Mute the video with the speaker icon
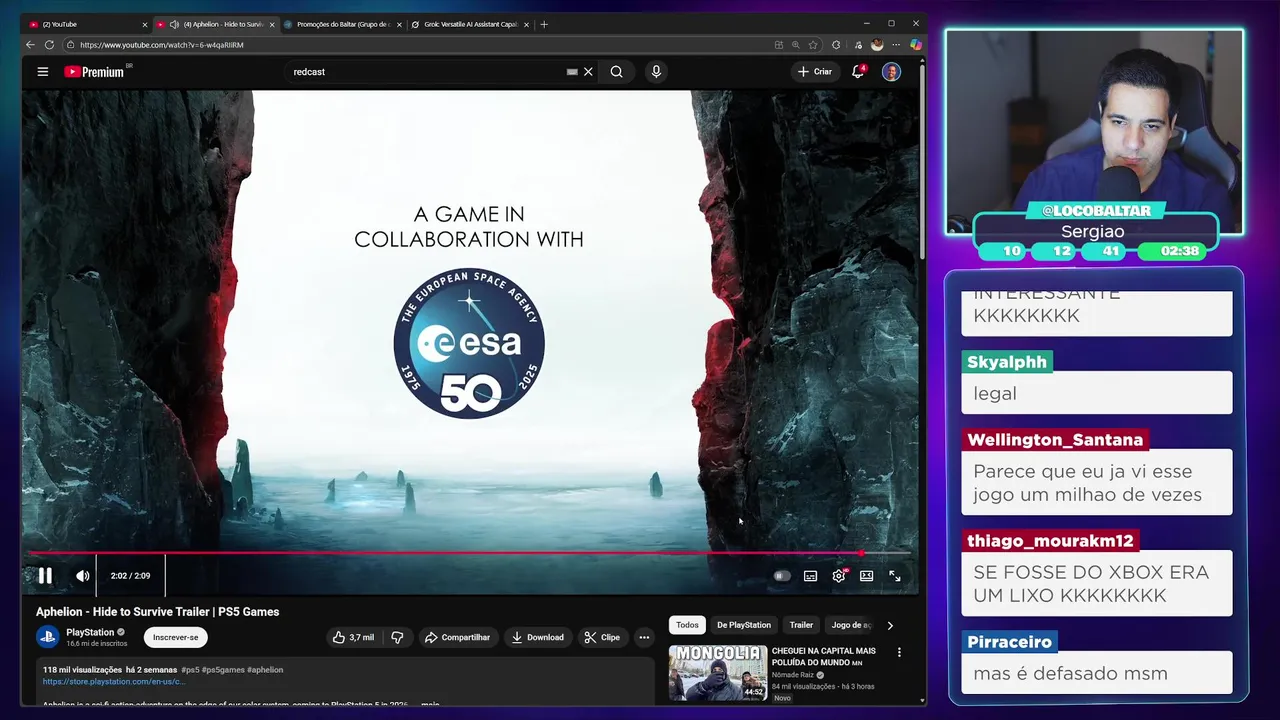 83,576
